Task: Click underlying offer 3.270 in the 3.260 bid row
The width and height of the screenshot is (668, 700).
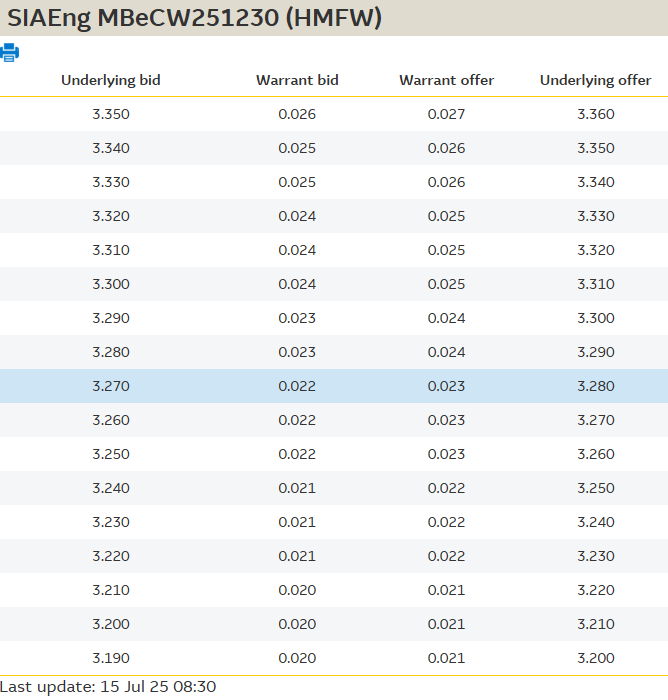Action: click(596, 420)
